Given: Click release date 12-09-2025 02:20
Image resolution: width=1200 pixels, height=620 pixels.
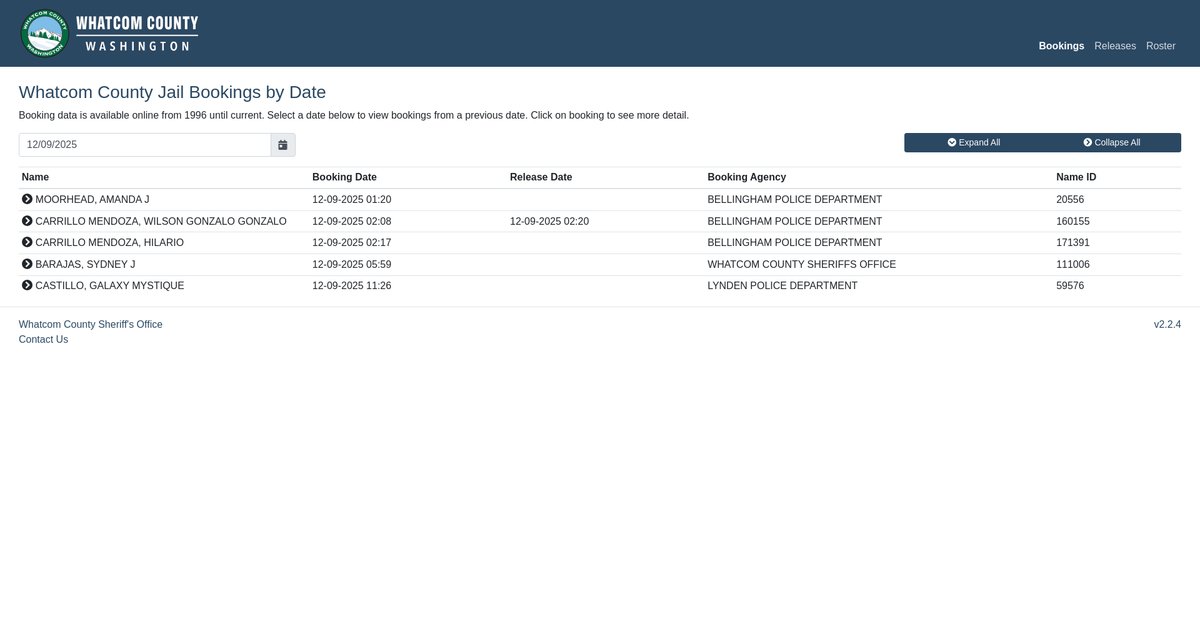Looking at the screenshot, I should (550, 222).
